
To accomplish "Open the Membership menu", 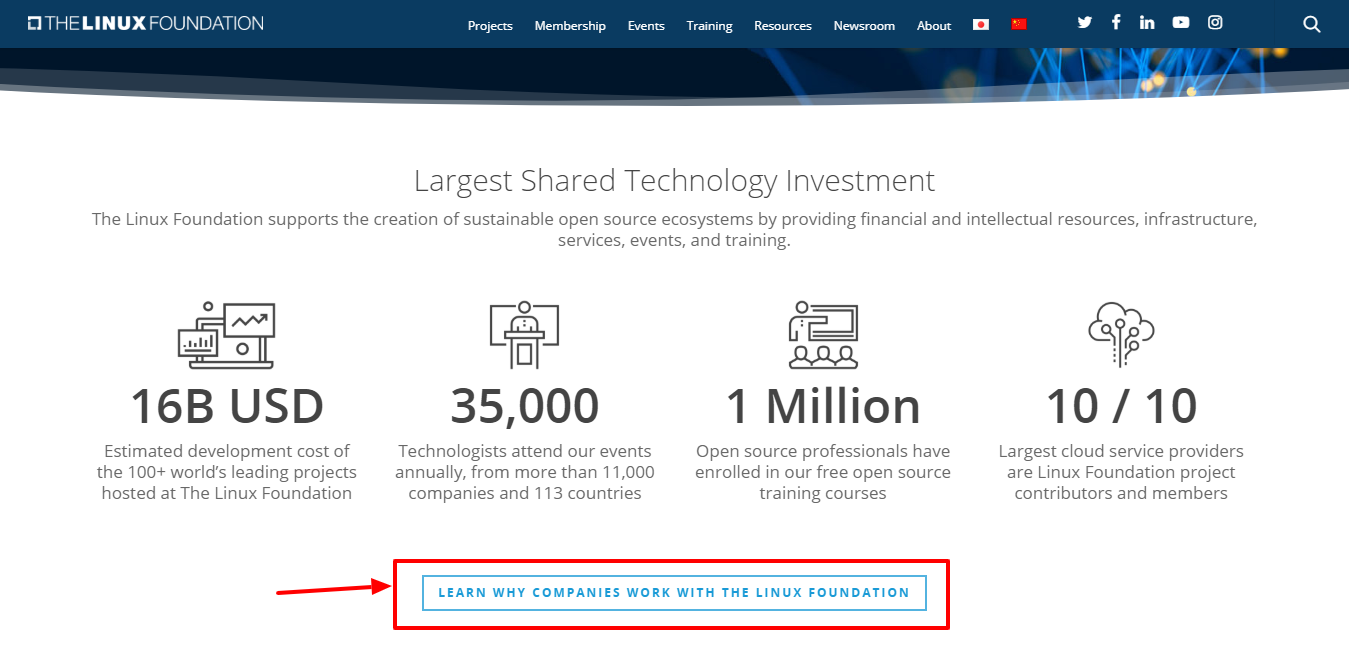I will (570, 26).
